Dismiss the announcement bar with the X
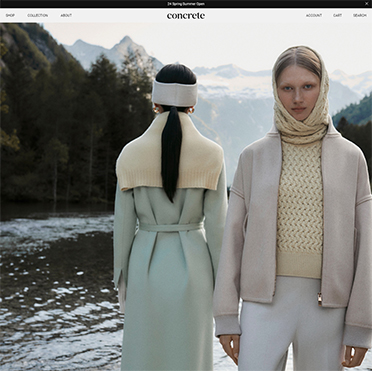 [366, 4]
